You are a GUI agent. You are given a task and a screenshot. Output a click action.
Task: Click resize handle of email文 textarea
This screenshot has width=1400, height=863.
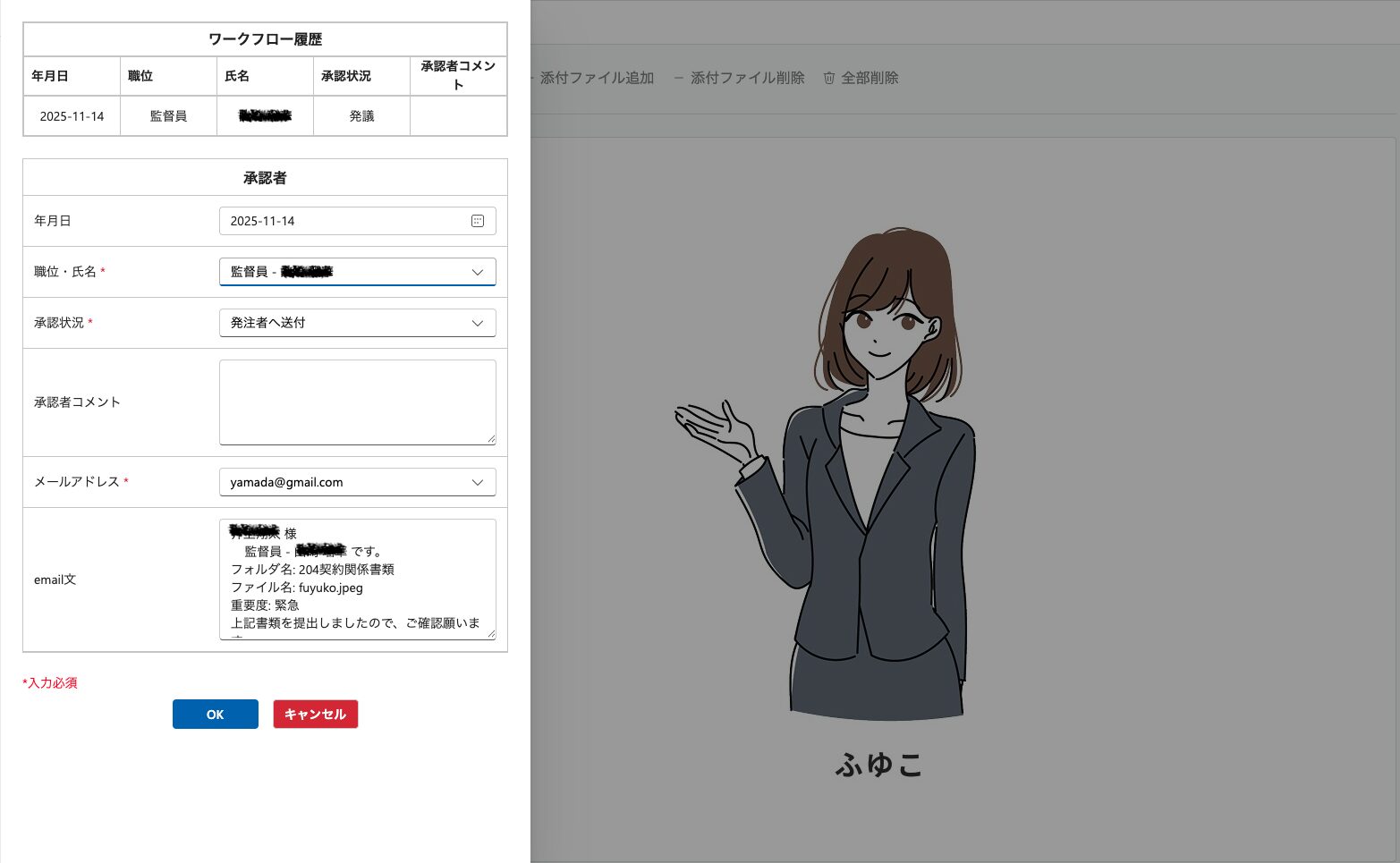491,634
